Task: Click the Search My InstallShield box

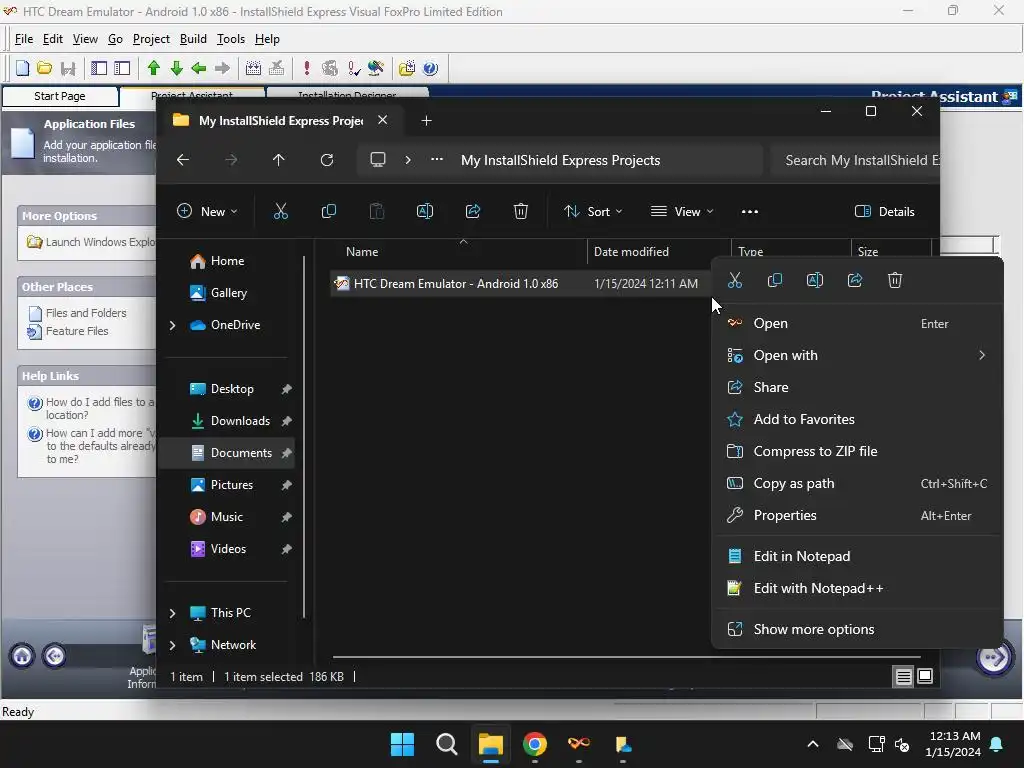Action: (854, 161)
